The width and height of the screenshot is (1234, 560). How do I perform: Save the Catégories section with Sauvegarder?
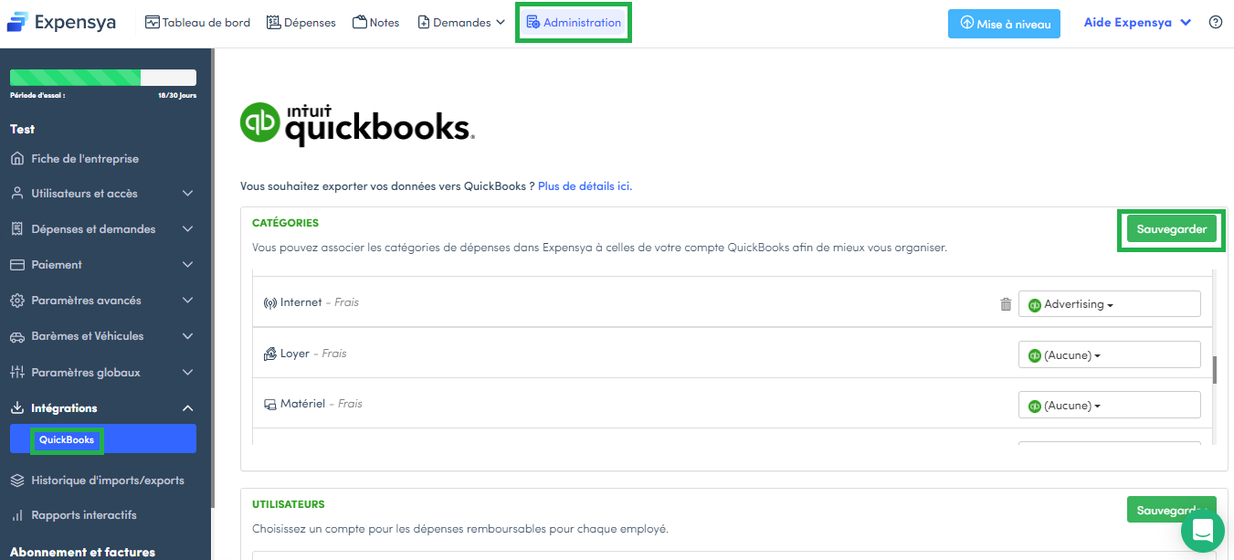1171,229
